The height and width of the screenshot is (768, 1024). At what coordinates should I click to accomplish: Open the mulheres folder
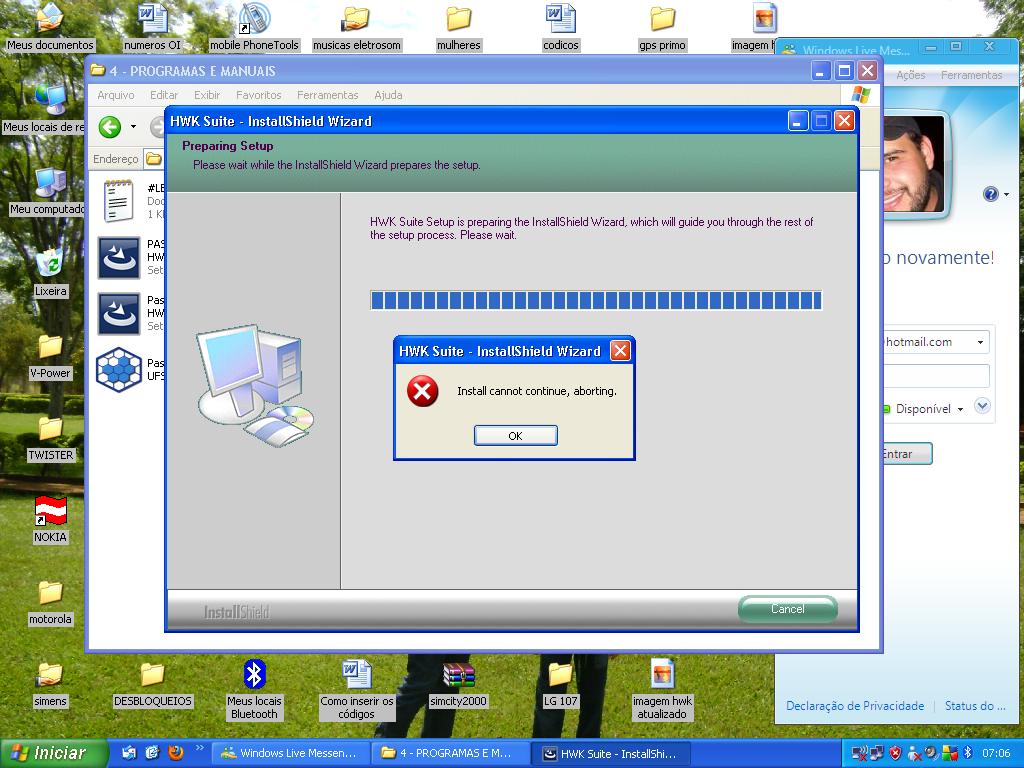click(458, 27)
